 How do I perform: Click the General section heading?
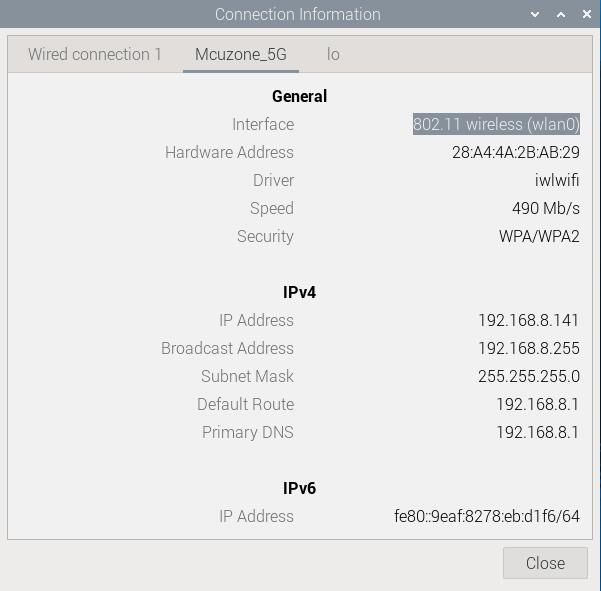299,96
